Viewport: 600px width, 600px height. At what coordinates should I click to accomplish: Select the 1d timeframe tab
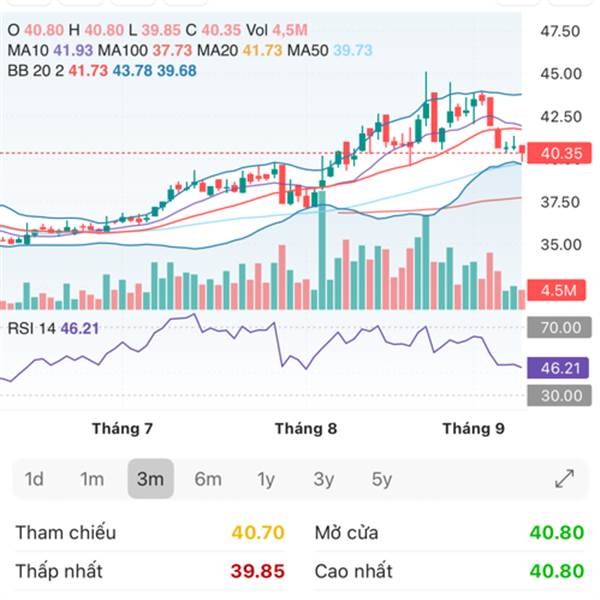tap(34, 479)
